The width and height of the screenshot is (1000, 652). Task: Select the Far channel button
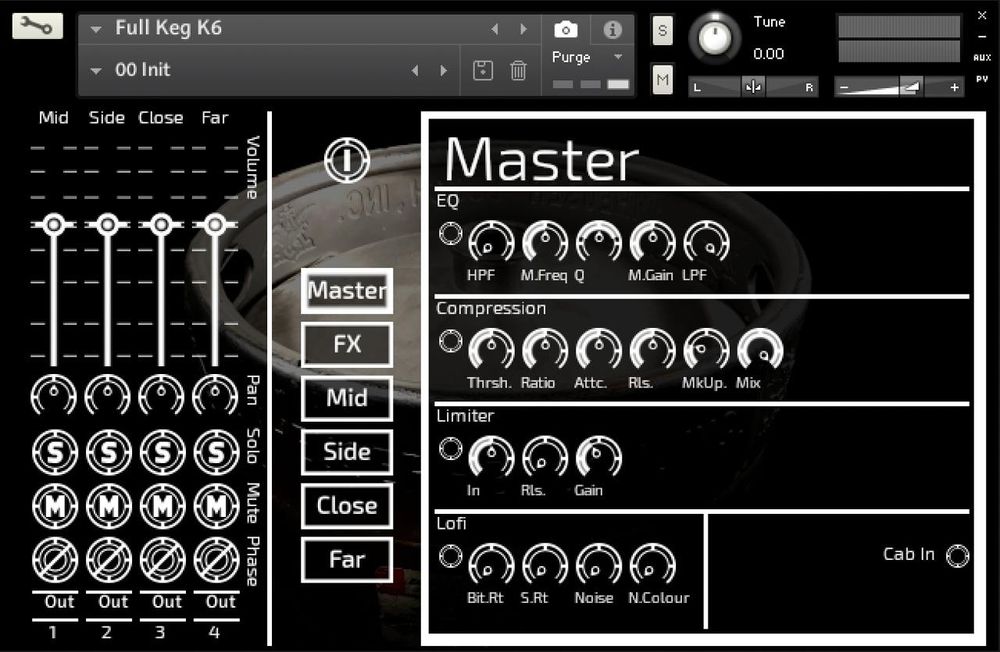346,560
